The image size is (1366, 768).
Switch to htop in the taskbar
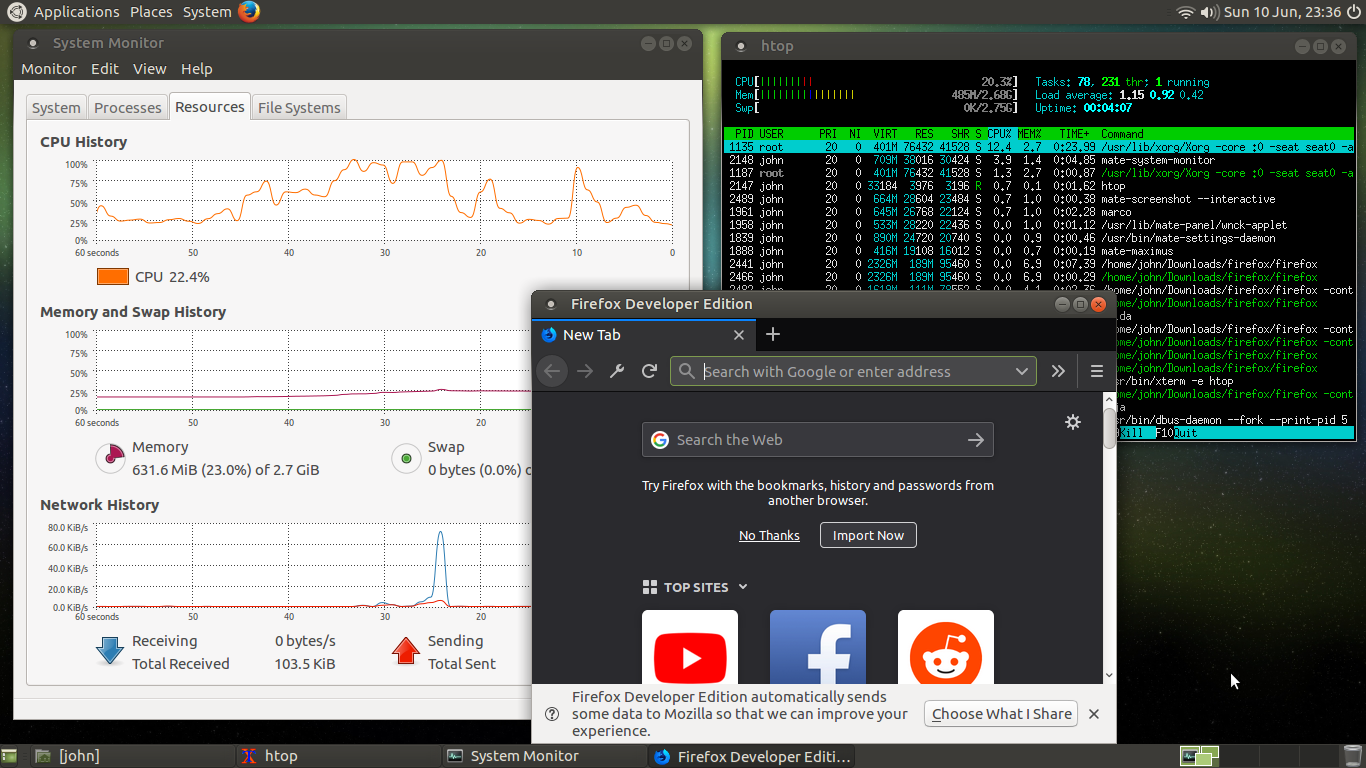coord(337,756)
